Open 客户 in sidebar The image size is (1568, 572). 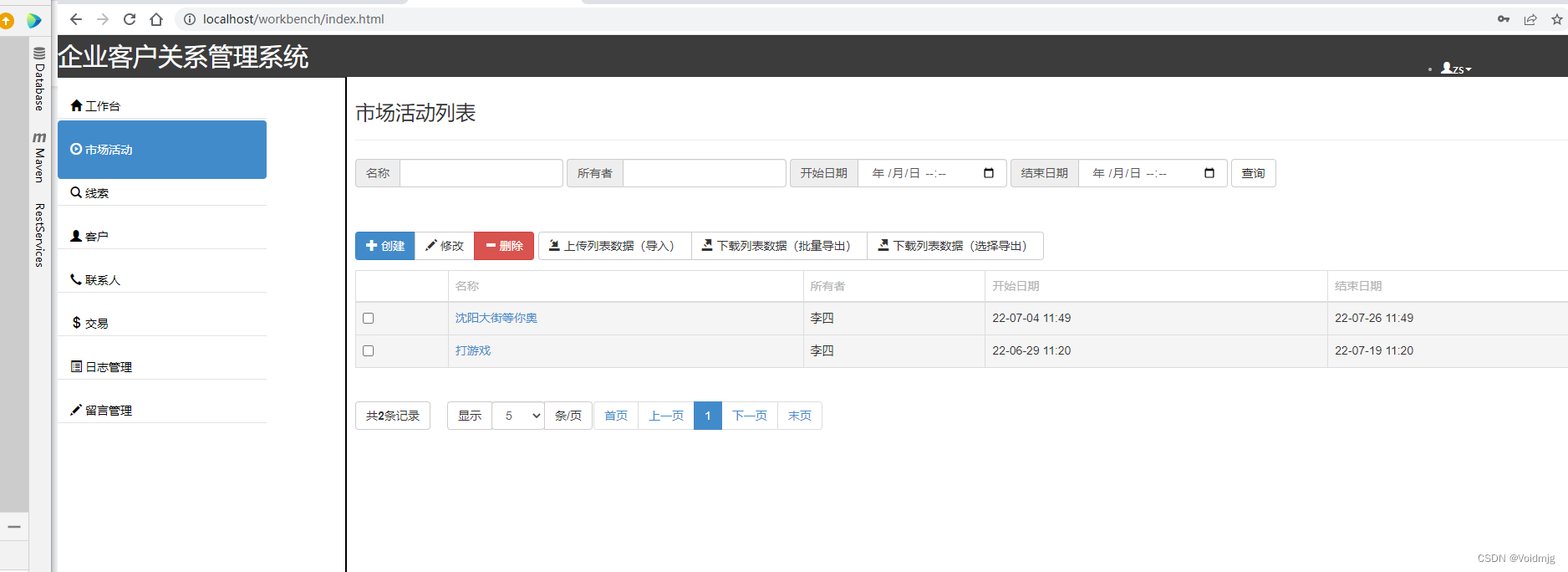point(89,237)
